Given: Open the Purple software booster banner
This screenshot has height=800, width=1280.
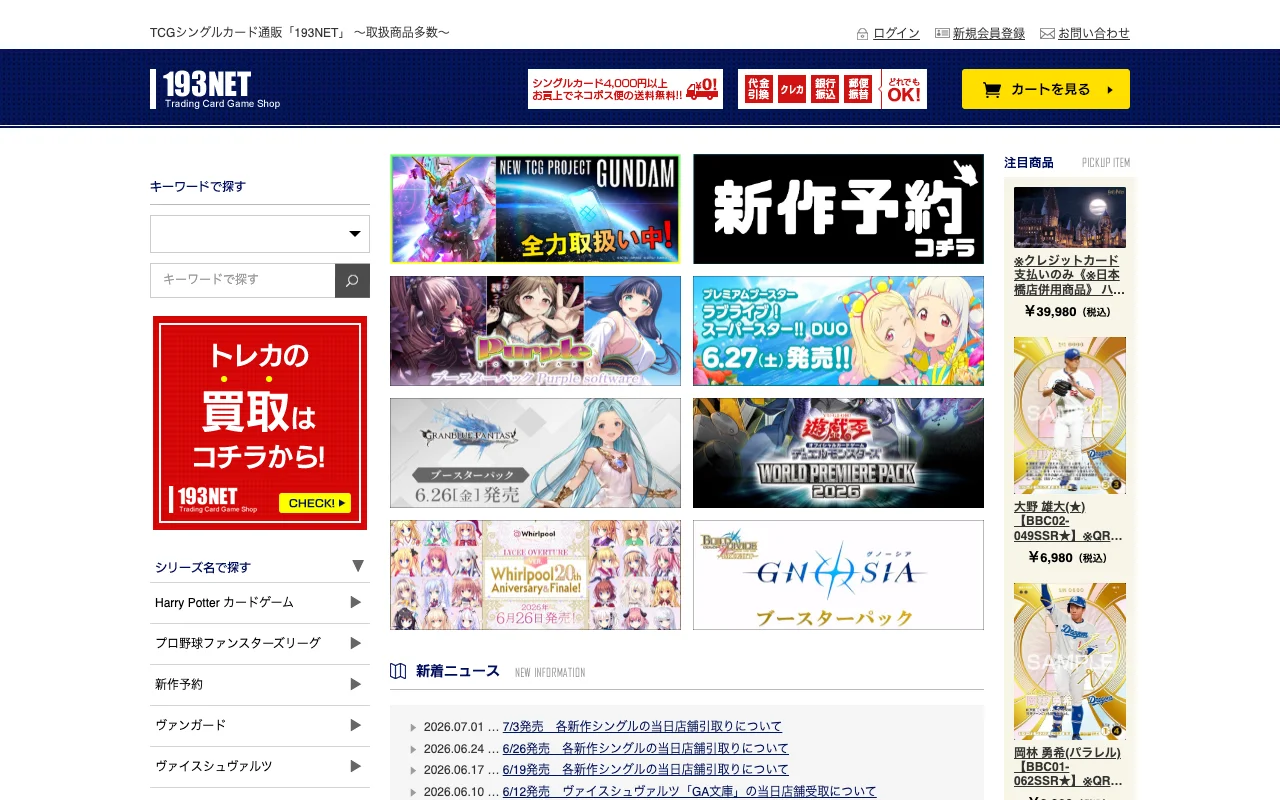Looking at the screenshot, I should [x=535, y=331].
